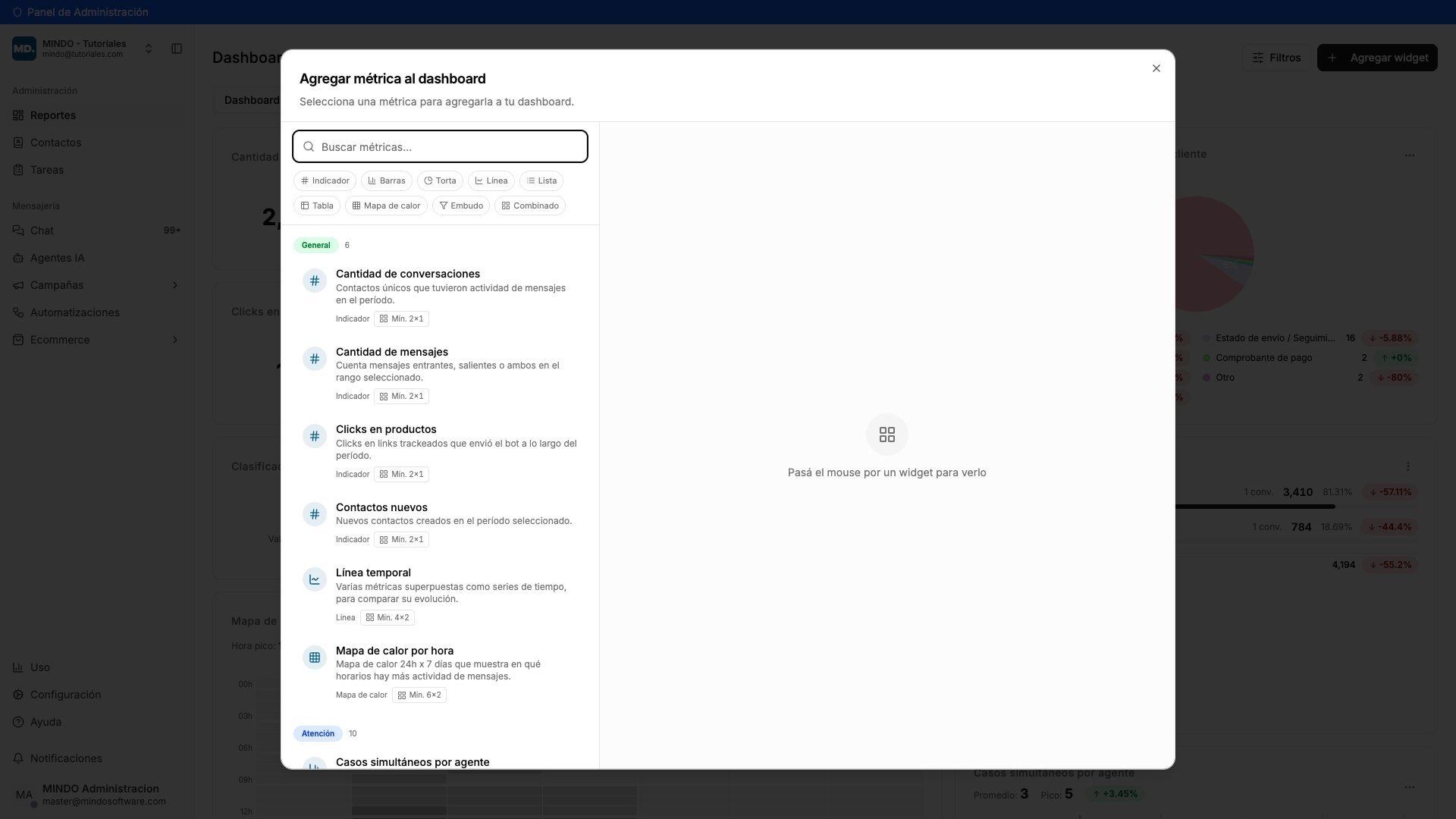Filter metrics by Embudo type

461,206
